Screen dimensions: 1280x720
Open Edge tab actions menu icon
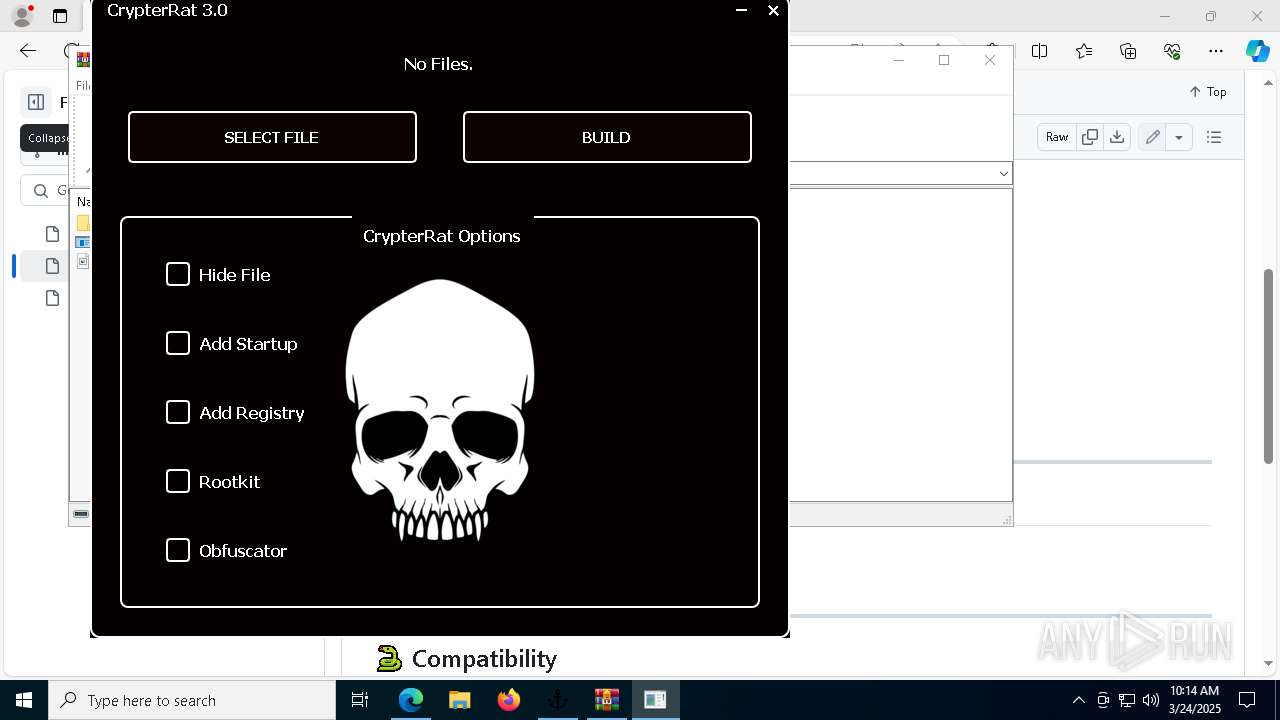click(x=60, y=16)
